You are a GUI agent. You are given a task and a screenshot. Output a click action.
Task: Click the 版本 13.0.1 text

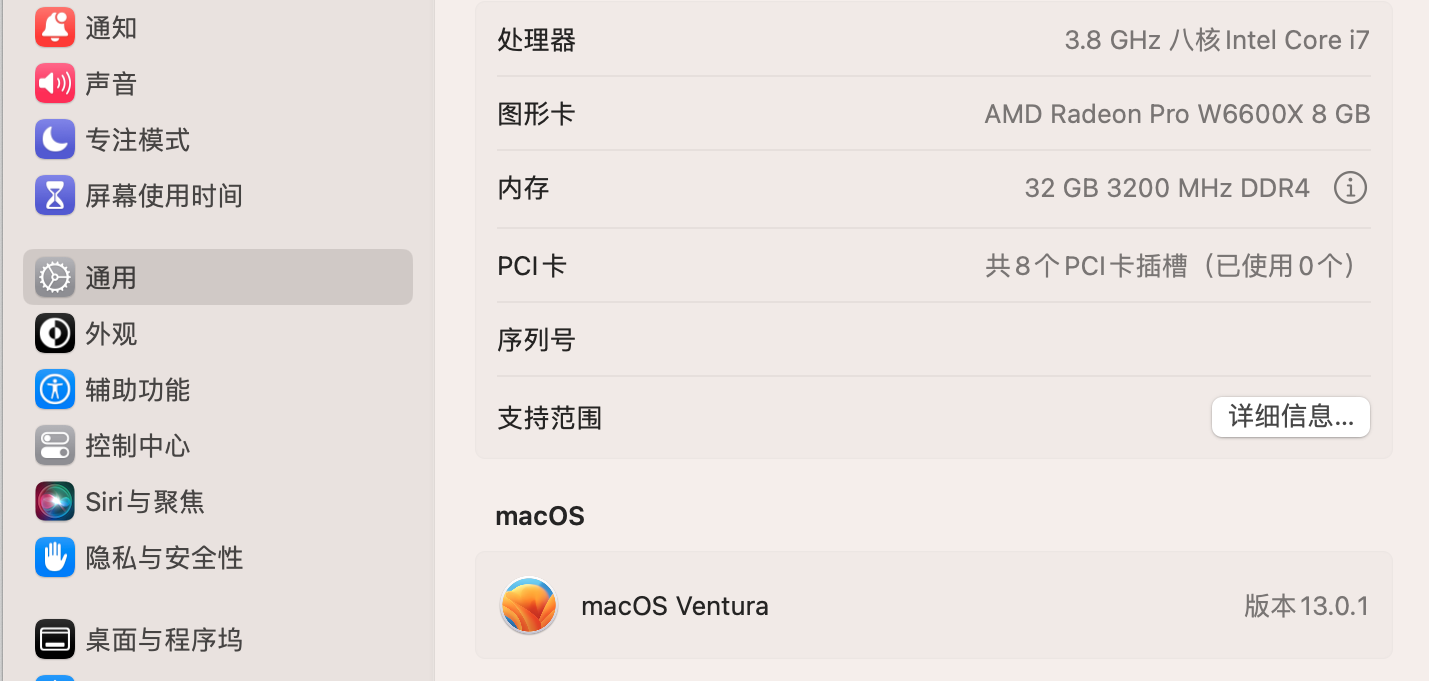tap(1306, 606)
